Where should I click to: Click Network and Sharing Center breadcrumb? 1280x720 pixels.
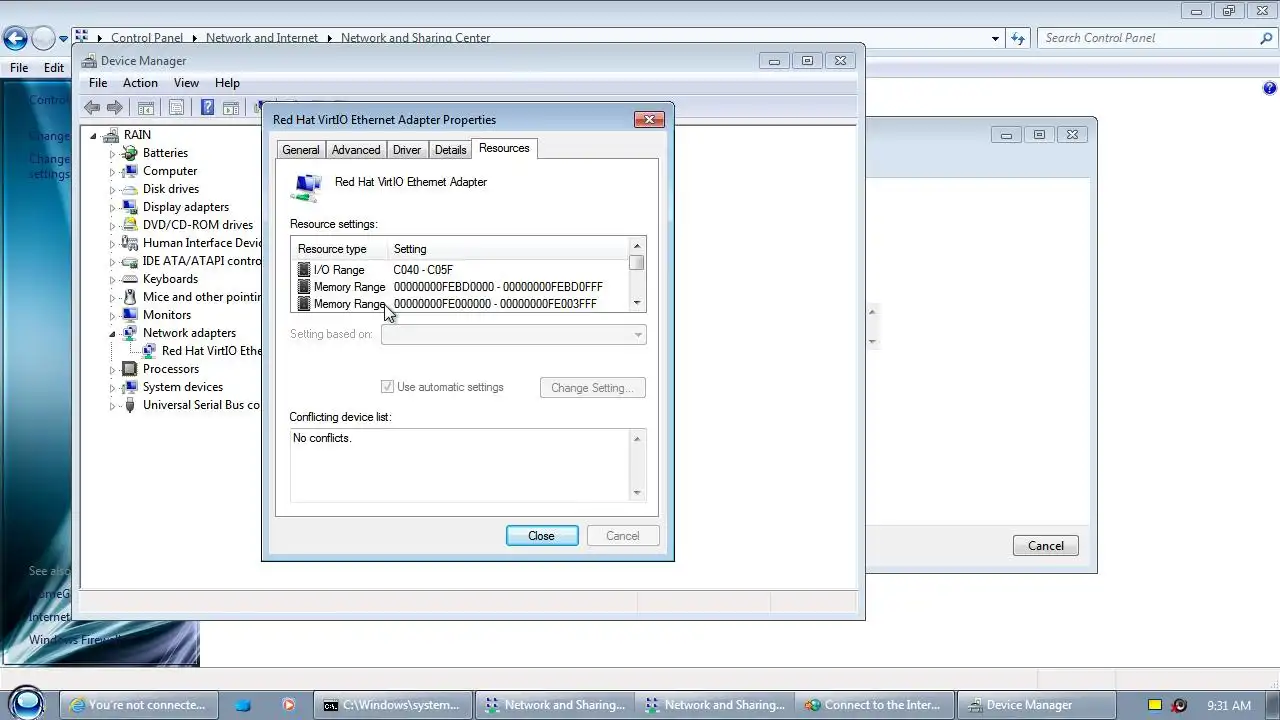(x=416, y=38)
